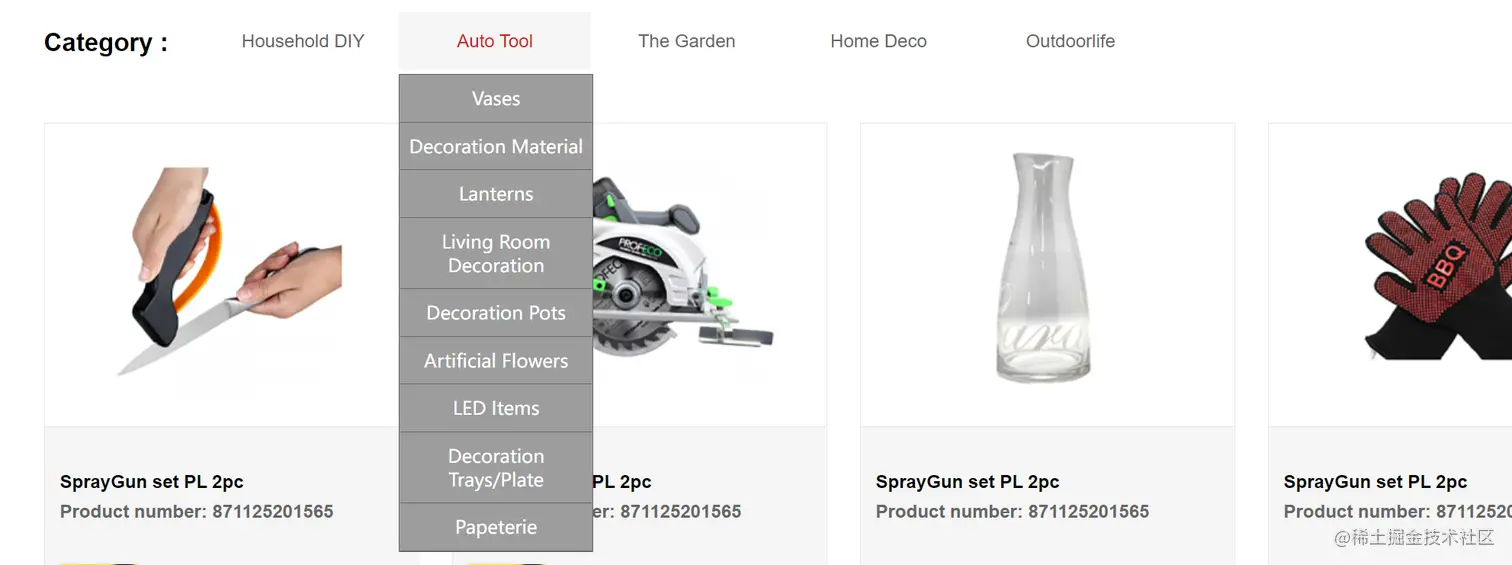This screenshot has height=565, width=1512.
Task: Choose Vases from the dropdown menu
Action: pyautogui.click(x=496, y=99)
